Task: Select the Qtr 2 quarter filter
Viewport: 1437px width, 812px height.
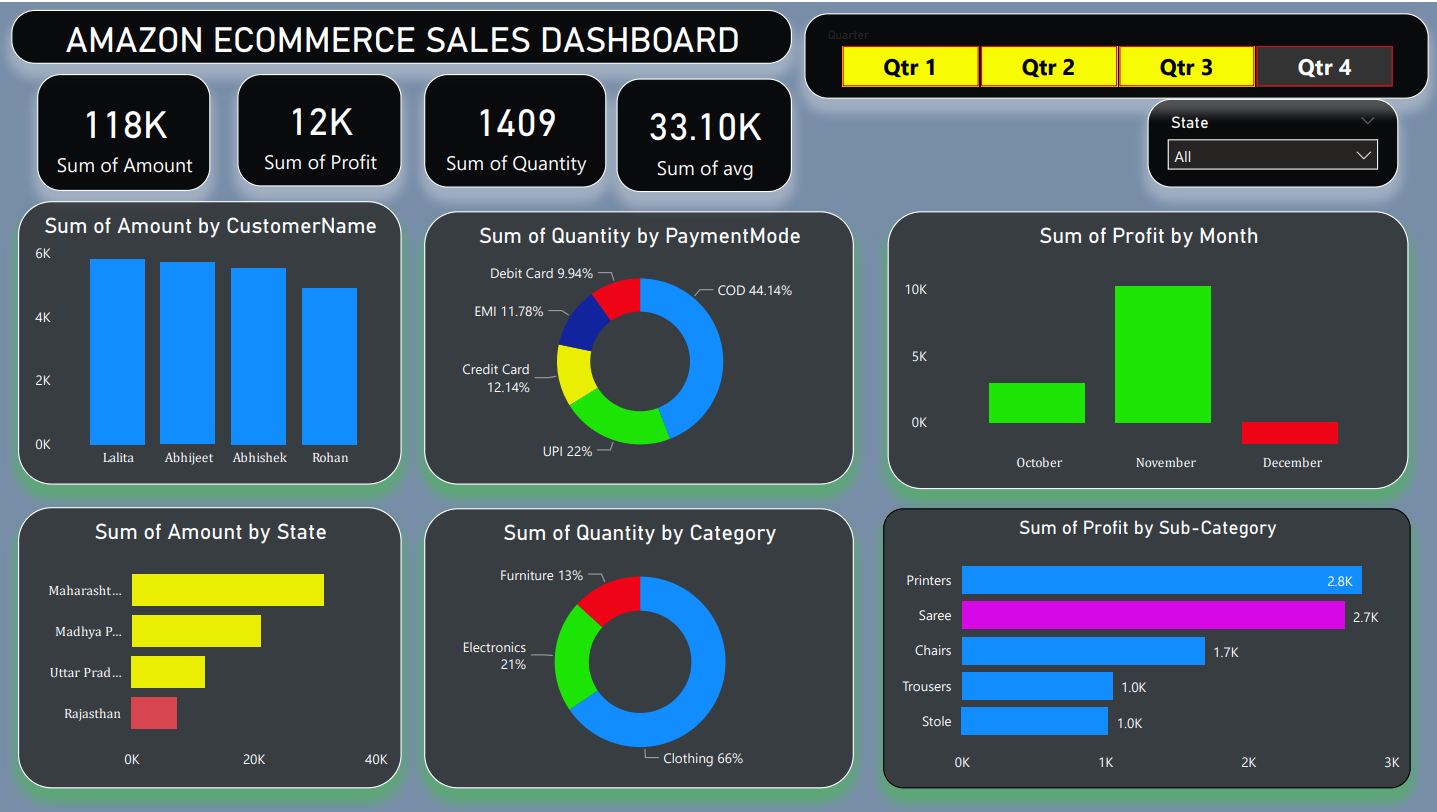Action: (x=1048, y=66)
